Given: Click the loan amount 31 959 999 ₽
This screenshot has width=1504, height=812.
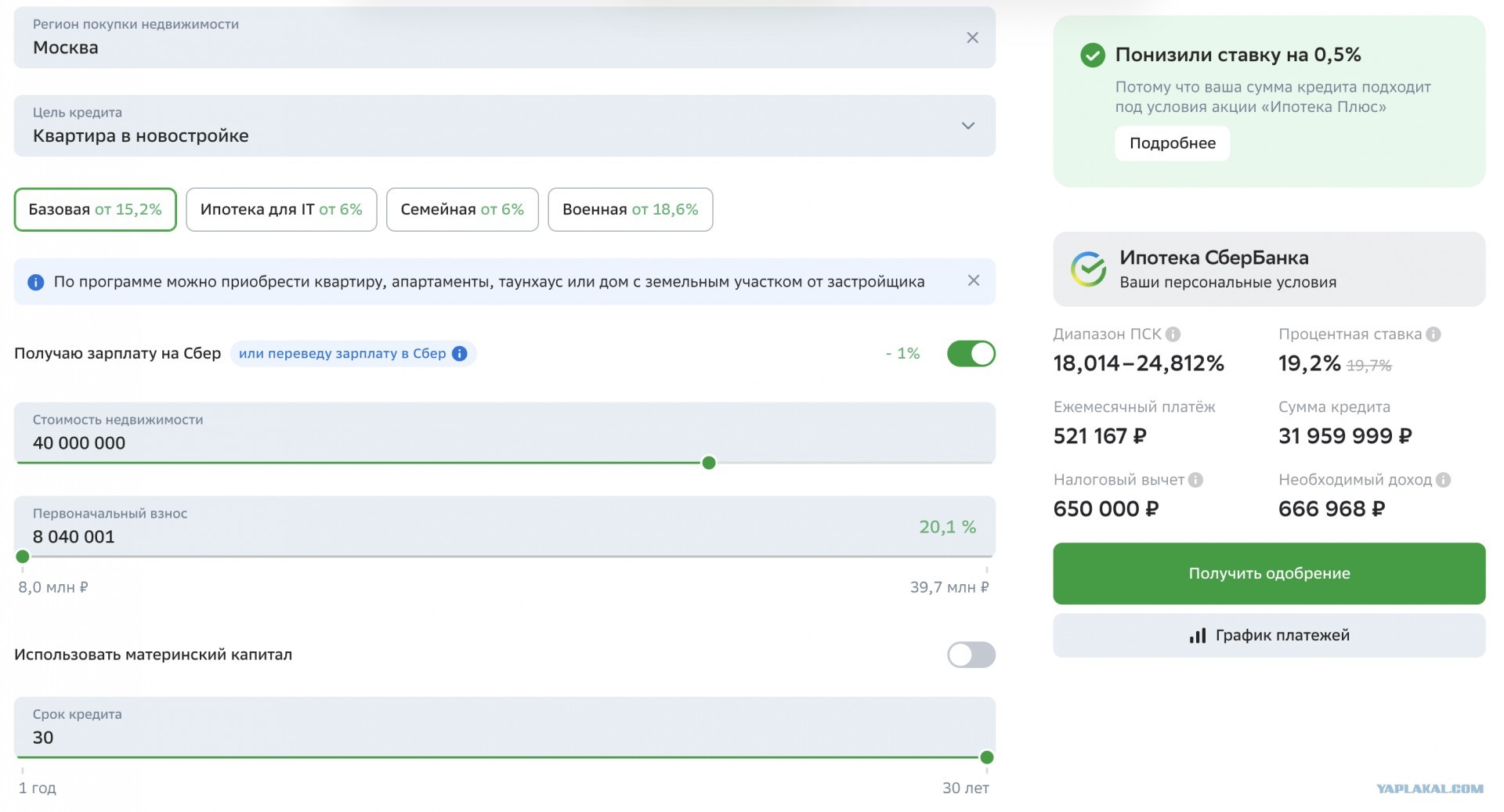Looking at the screenshot, I should tap(1345, 436).
